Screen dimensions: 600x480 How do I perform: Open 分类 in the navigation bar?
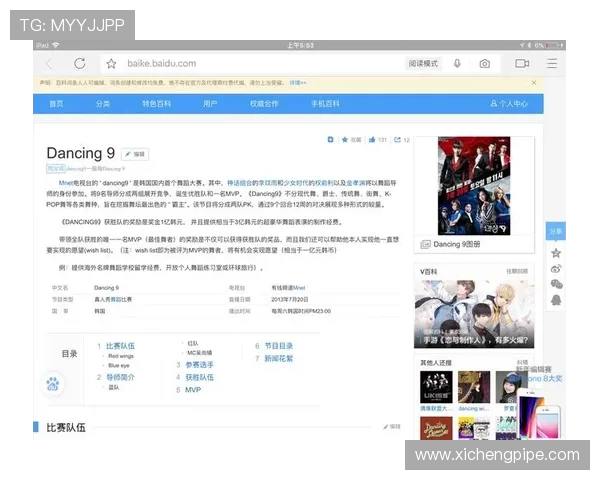103,104
